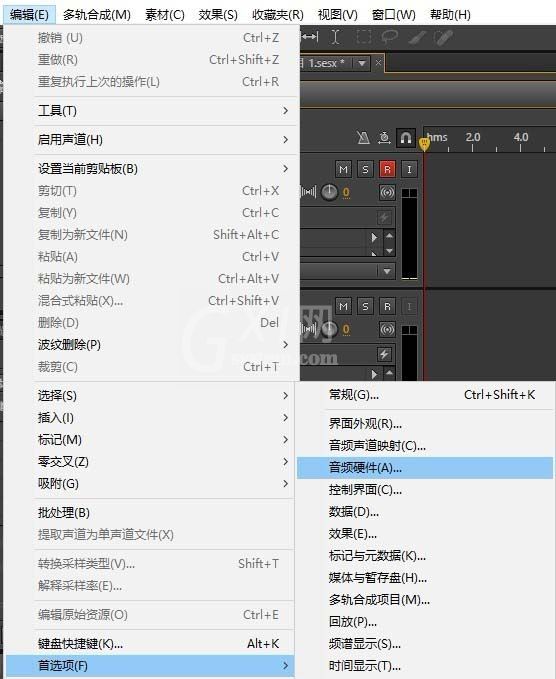Open 界面外观(R)... preferences
This screenshot has width=556, height=679.
425,424
